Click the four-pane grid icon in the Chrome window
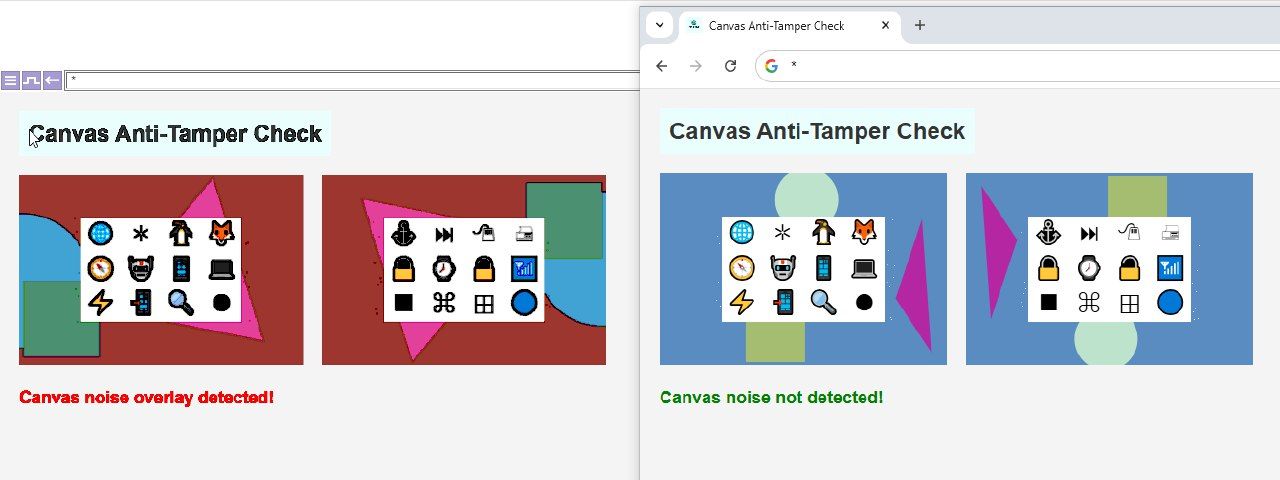This screenshot has width=1280, height=480. point(1129,303)
